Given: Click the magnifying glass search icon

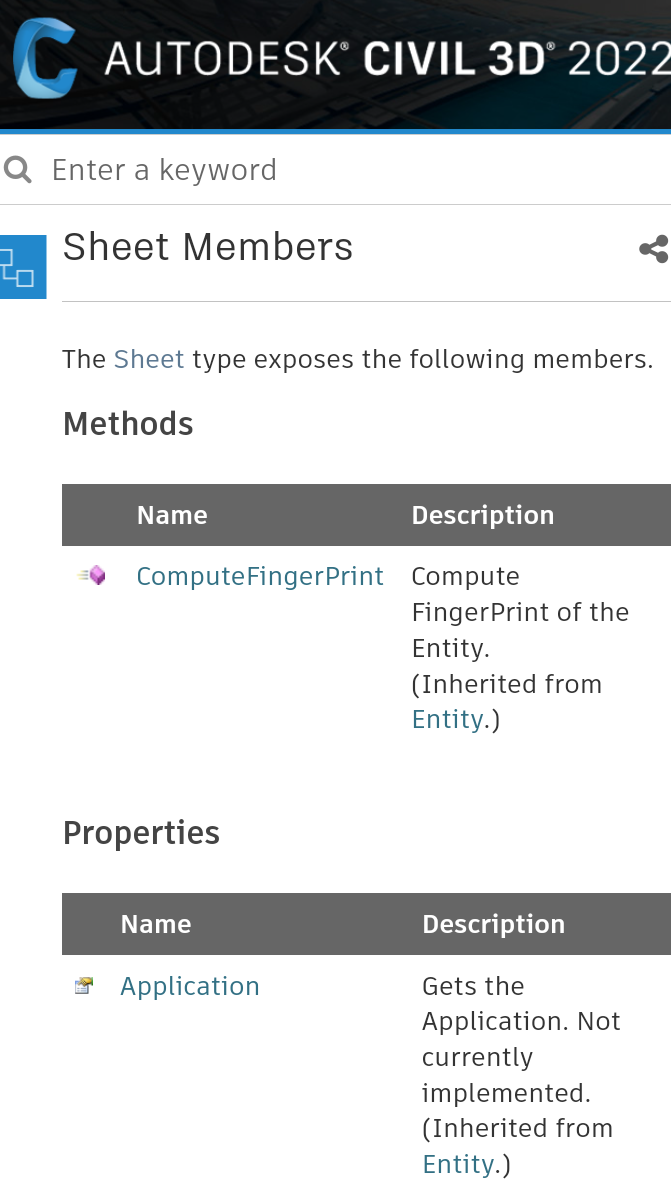Looking at the screenshot, I should click(17, 168).
